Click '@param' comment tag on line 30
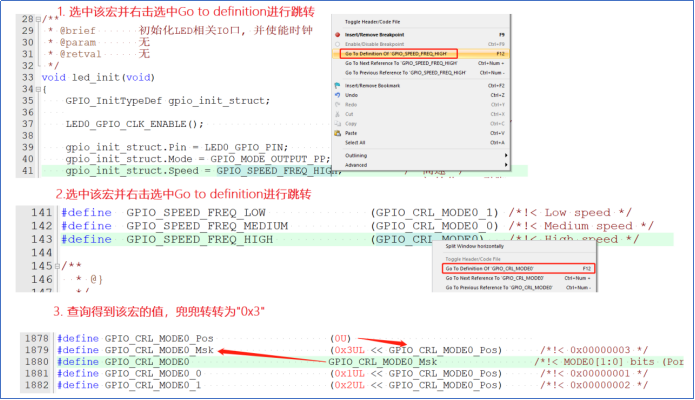This screenshot has height=400, width=695. pyautogui.click(x=78, y=43)
